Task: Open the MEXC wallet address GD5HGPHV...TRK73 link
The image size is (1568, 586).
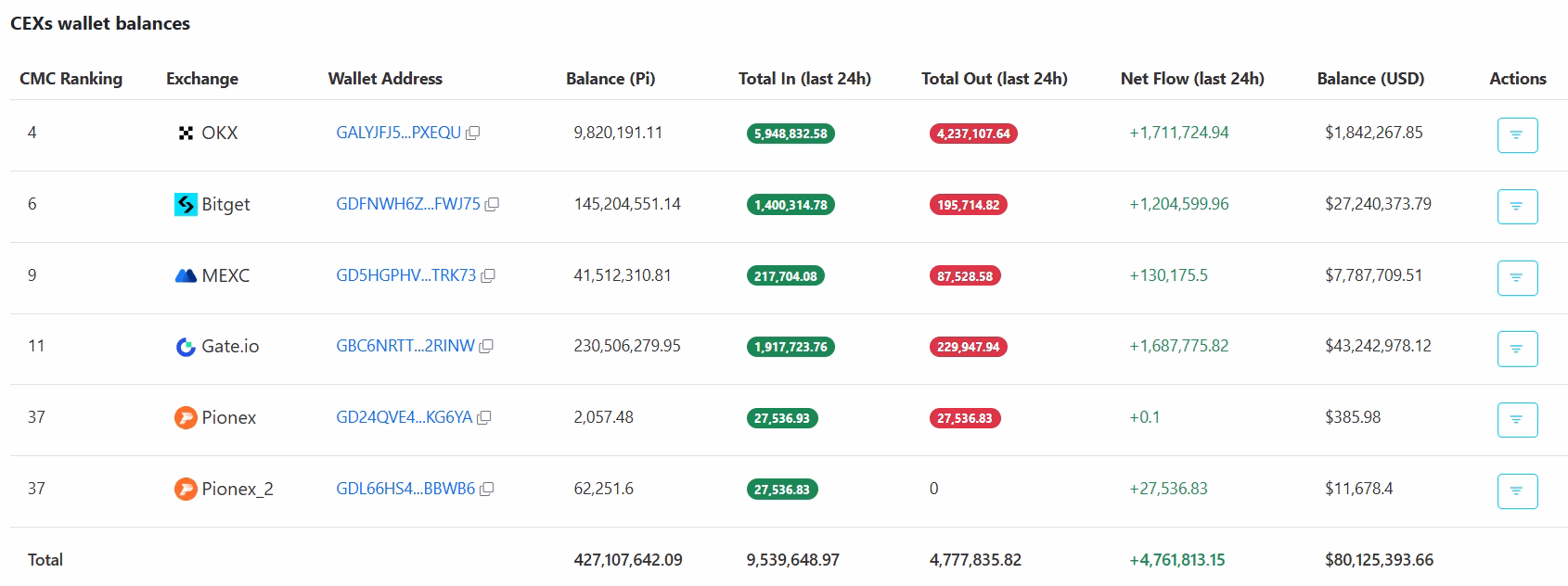Action: pos(405,275)
